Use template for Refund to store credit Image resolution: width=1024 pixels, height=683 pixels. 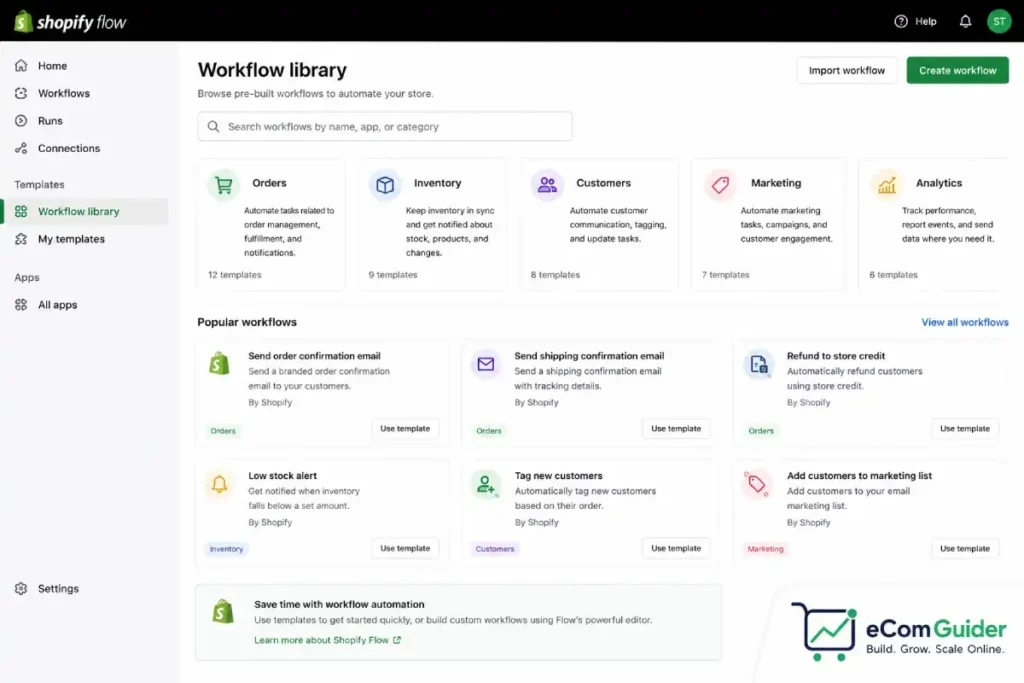click(965, 428)
